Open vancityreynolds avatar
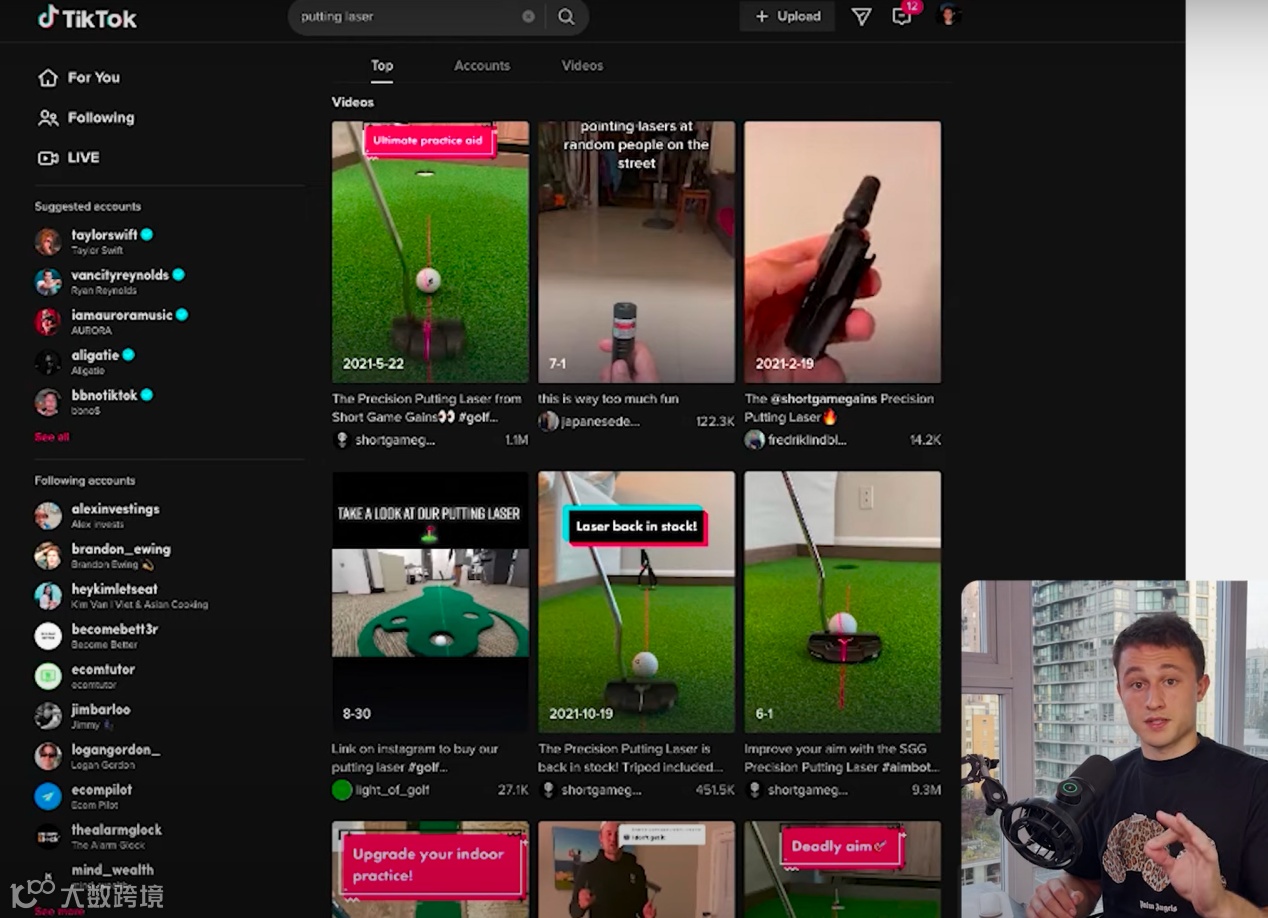The image size is (1268, 918). [x=48, y=282]
